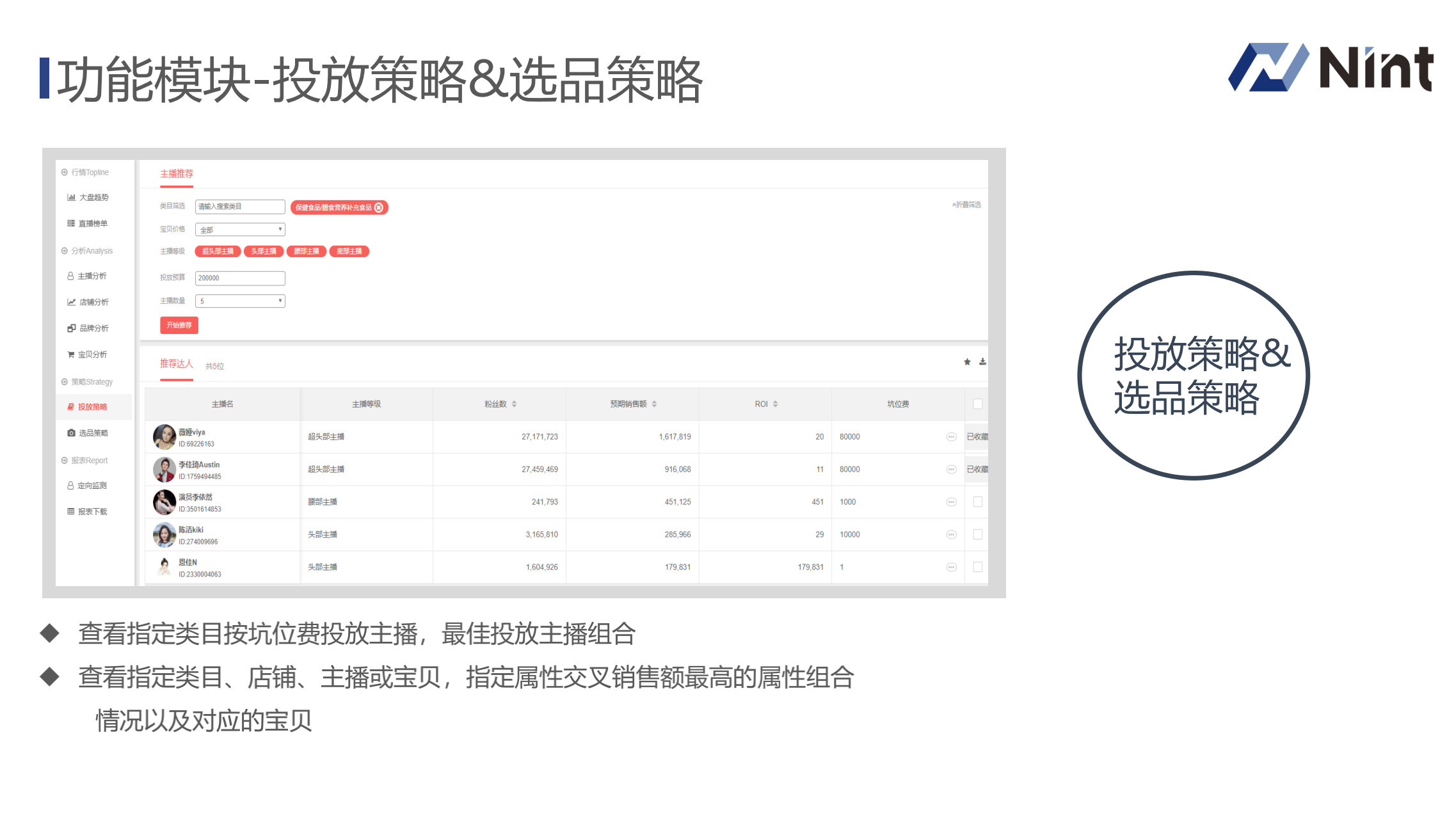Click 李佳琦Austin's avatar thumbnail
The image size is (1456, 819).
(164, 470)
